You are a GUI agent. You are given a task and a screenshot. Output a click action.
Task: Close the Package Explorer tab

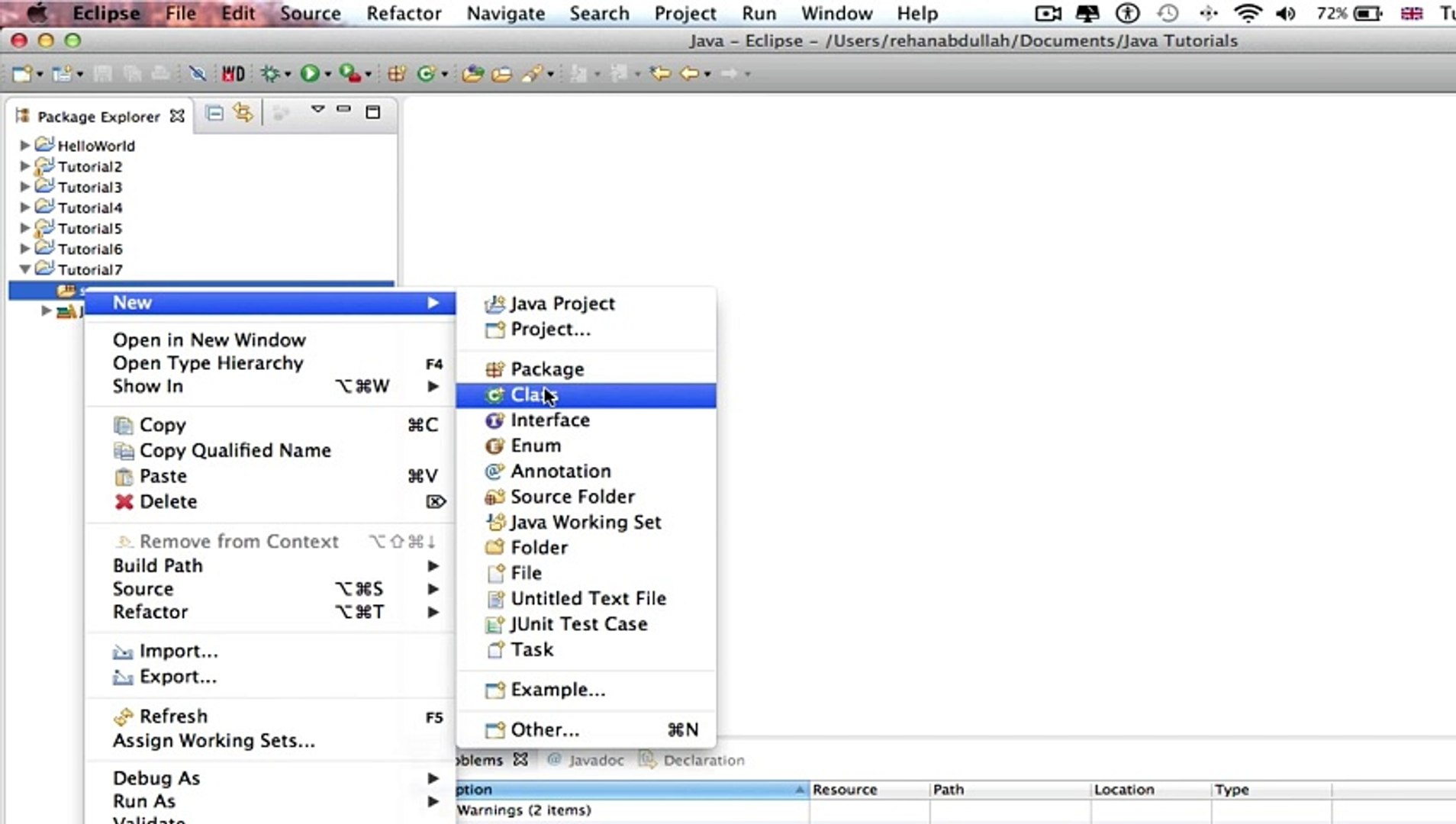[x=177, y=116]
